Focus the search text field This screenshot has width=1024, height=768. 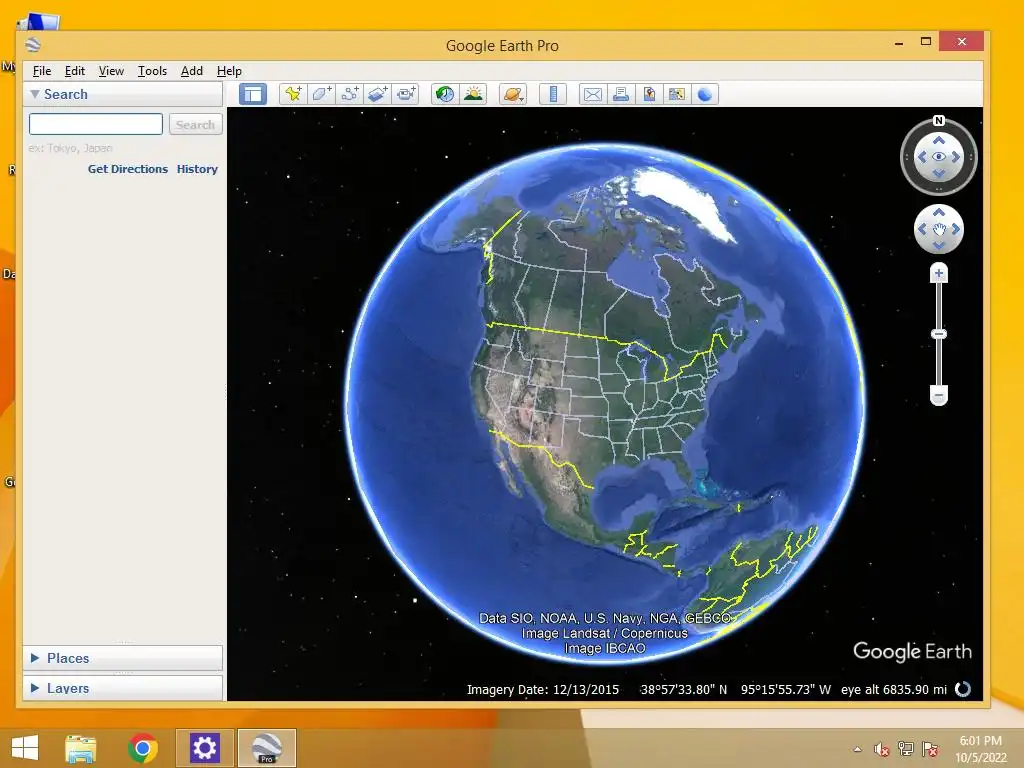coord(96,123)
